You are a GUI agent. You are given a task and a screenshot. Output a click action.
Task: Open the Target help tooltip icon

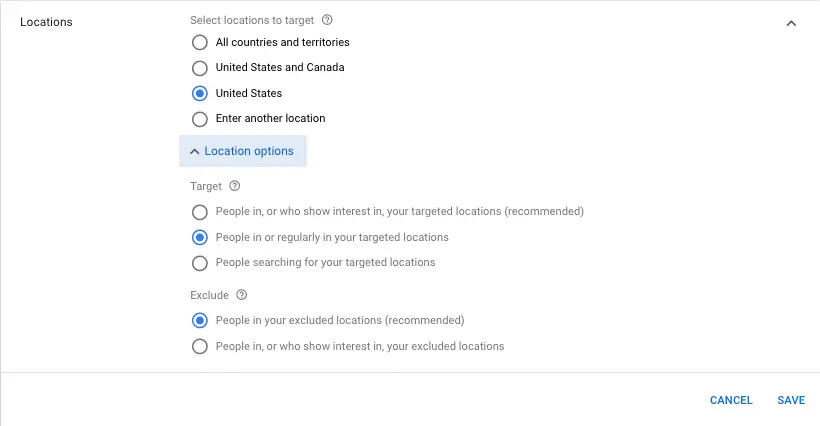point(235,186)
